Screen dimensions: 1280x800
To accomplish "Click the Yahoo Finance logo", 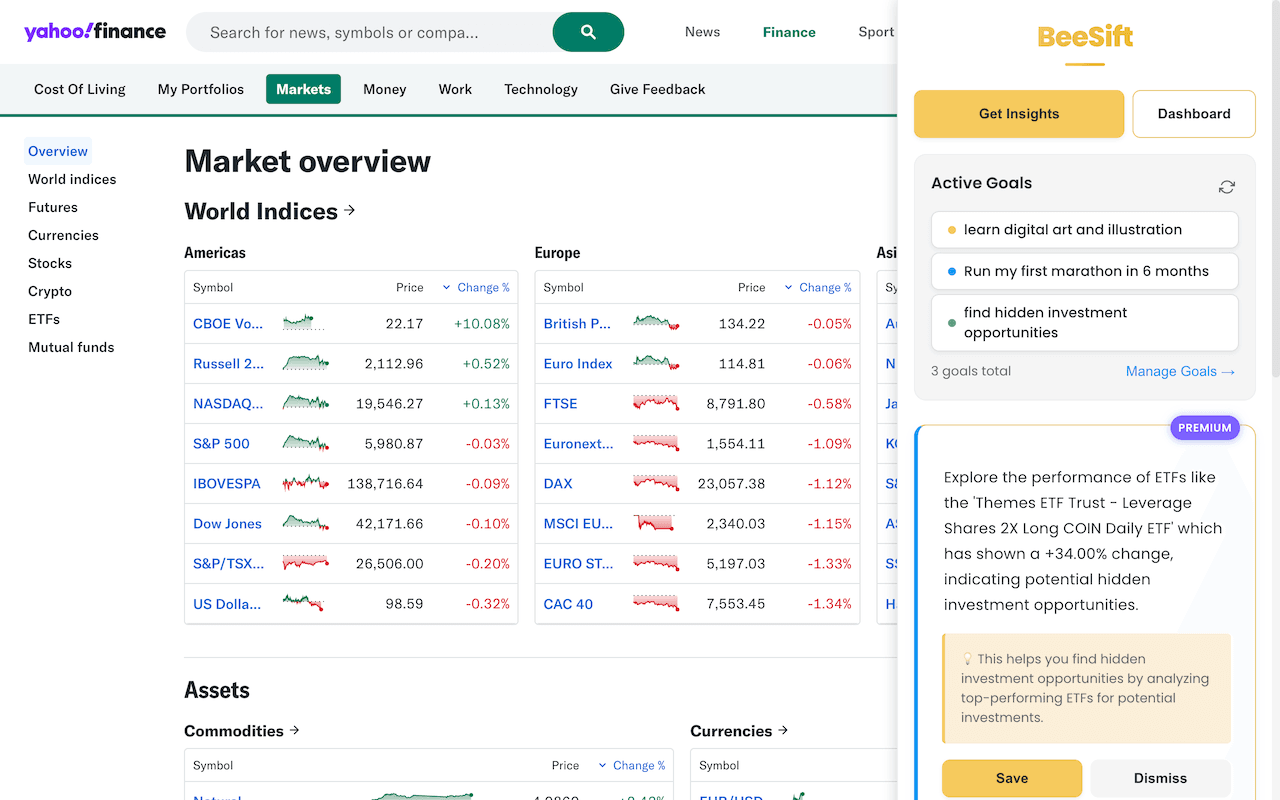I will point(95,31).
